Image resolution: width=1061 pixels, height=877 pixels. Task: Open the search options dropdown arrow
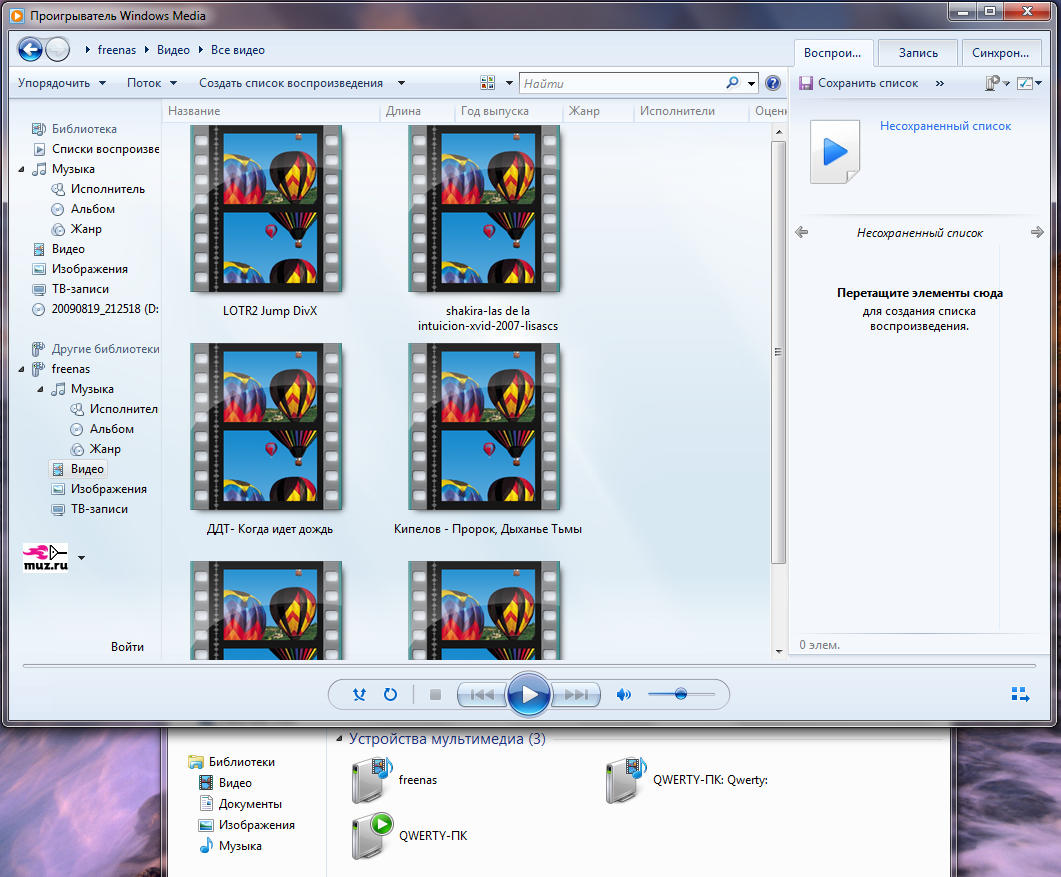(x=751, y=83)
